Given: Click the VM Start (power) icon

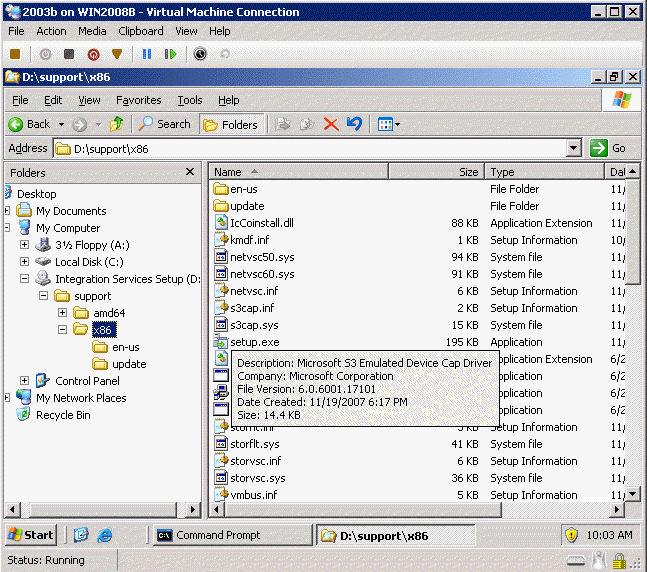Looking at the screenshot, I should pos(45,54).
